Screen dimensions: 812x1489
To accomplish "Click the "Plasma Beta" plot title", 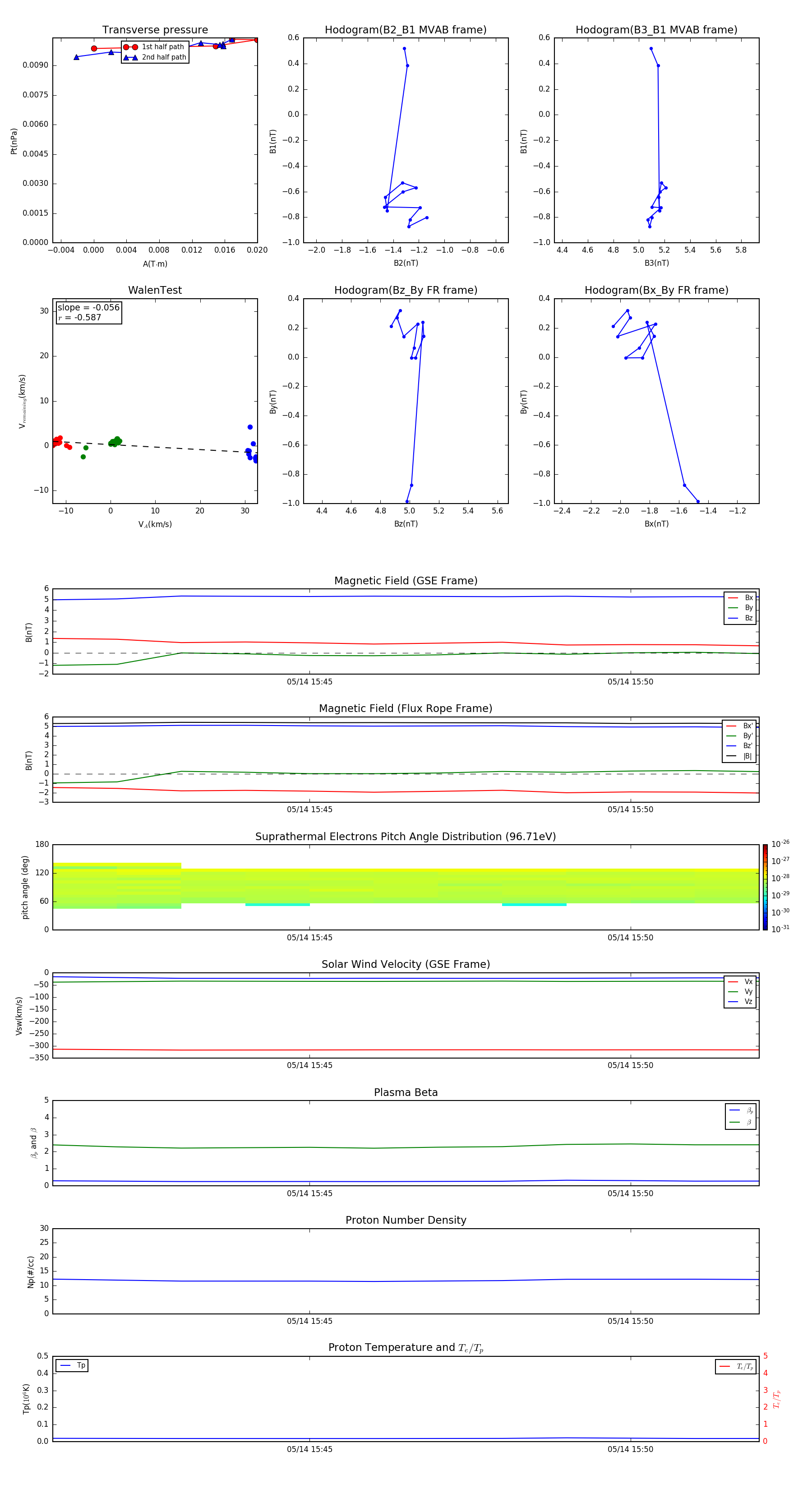I will click(406, 1093).
